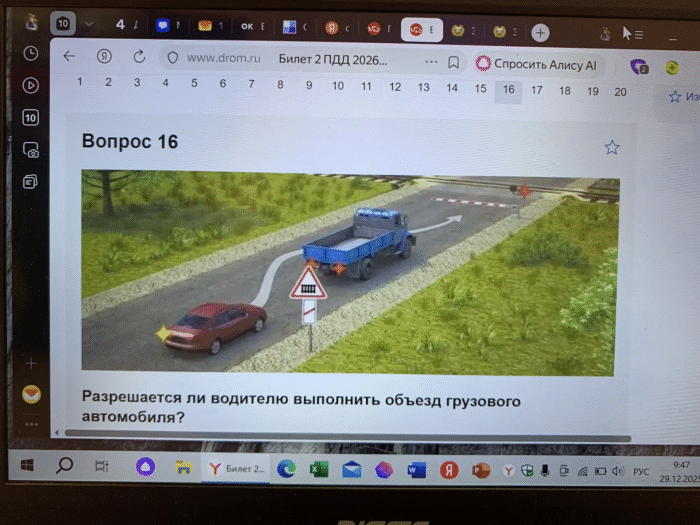700x525 pixels.
Task: Ask Alice AI about the page
Action: pos(537,64)
